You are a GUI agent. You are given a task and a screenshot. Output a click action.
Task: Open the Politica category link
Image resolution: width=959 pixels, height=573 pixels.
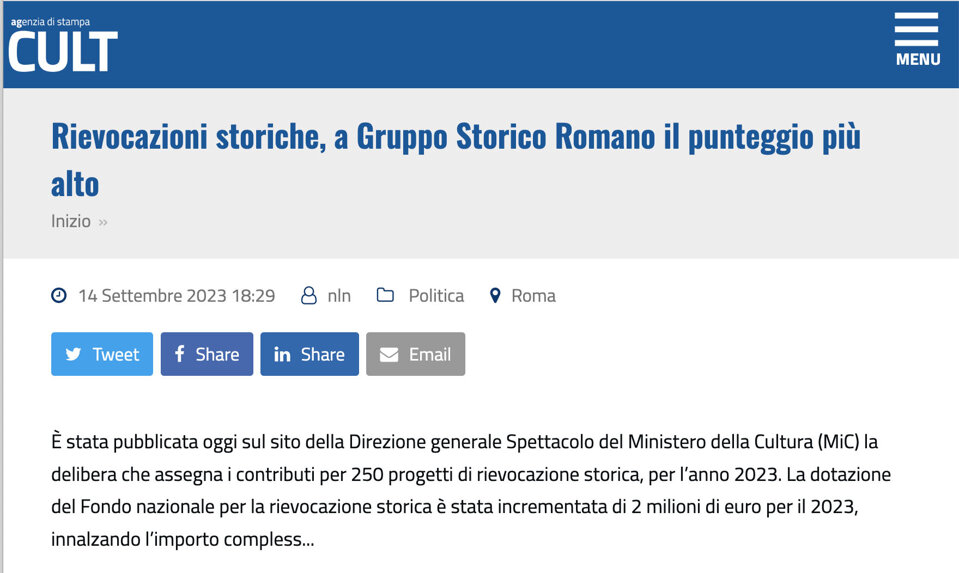[436, 296]
